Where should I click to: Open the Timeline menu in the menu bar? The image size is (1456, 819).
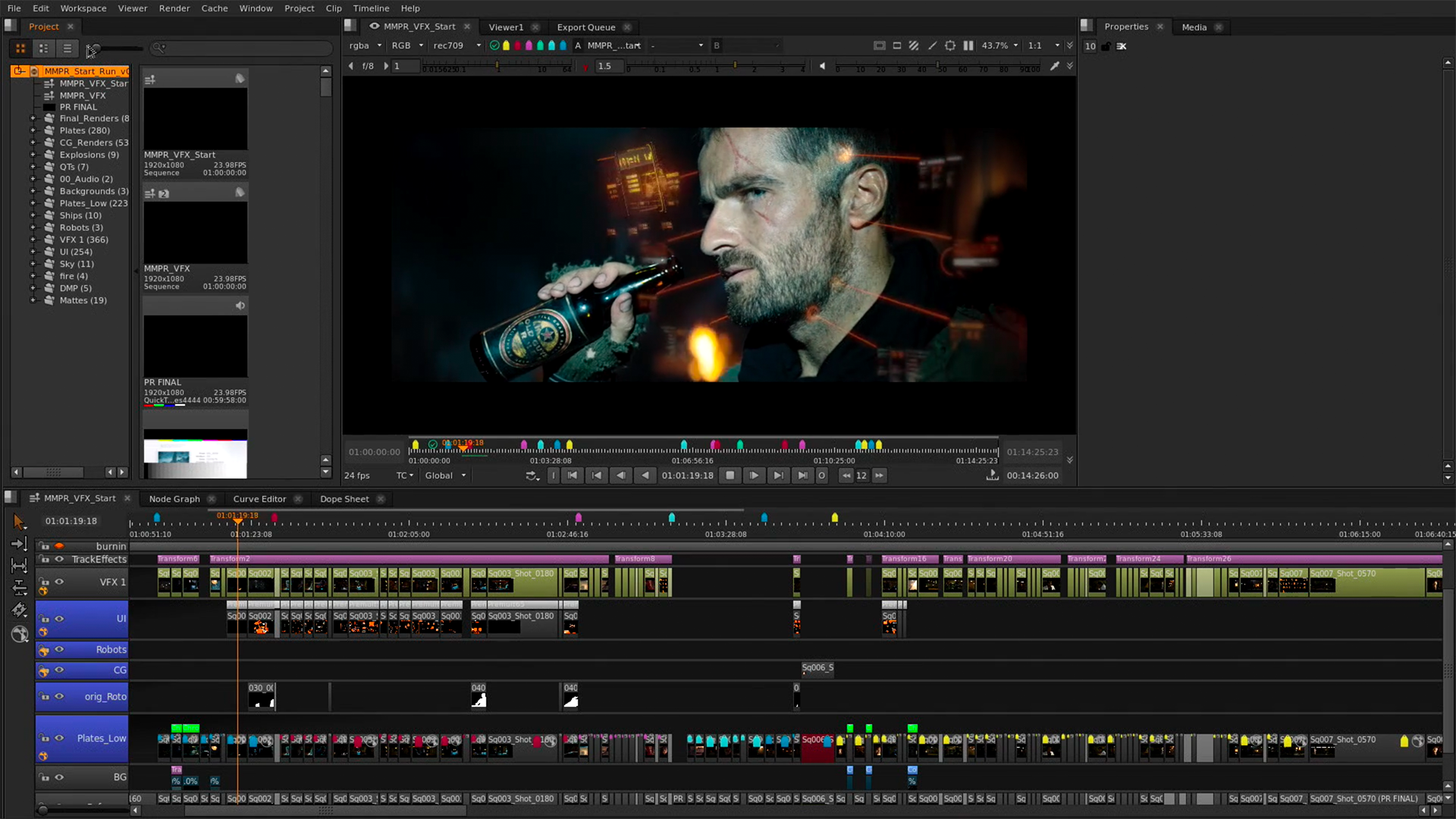pos(371,8)
